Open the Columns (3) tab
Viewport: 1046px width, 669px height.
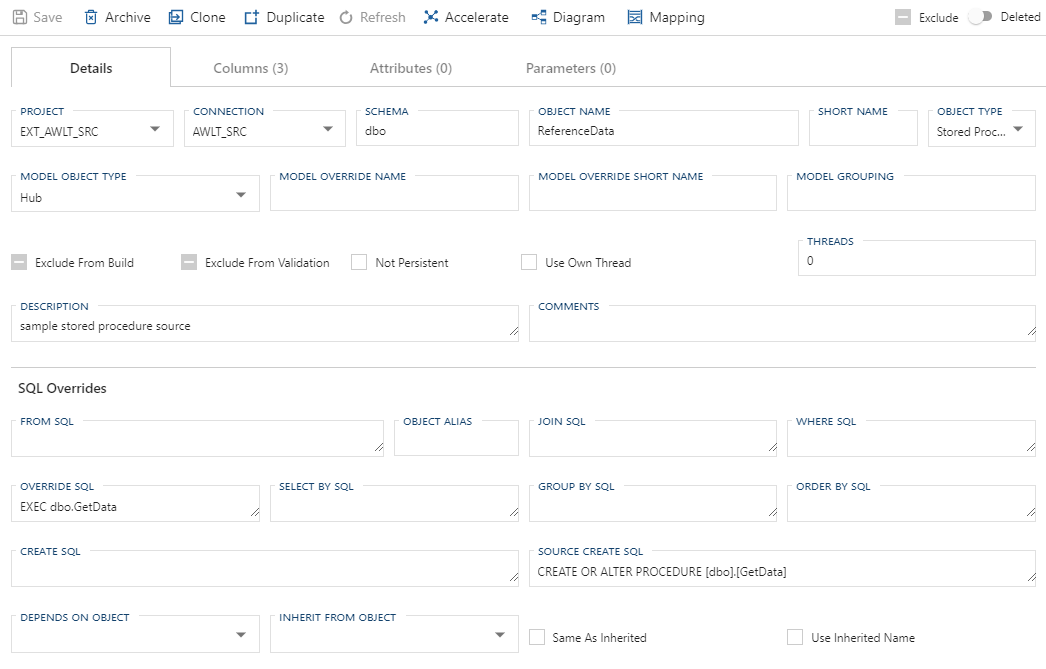[x=251, y=68]
